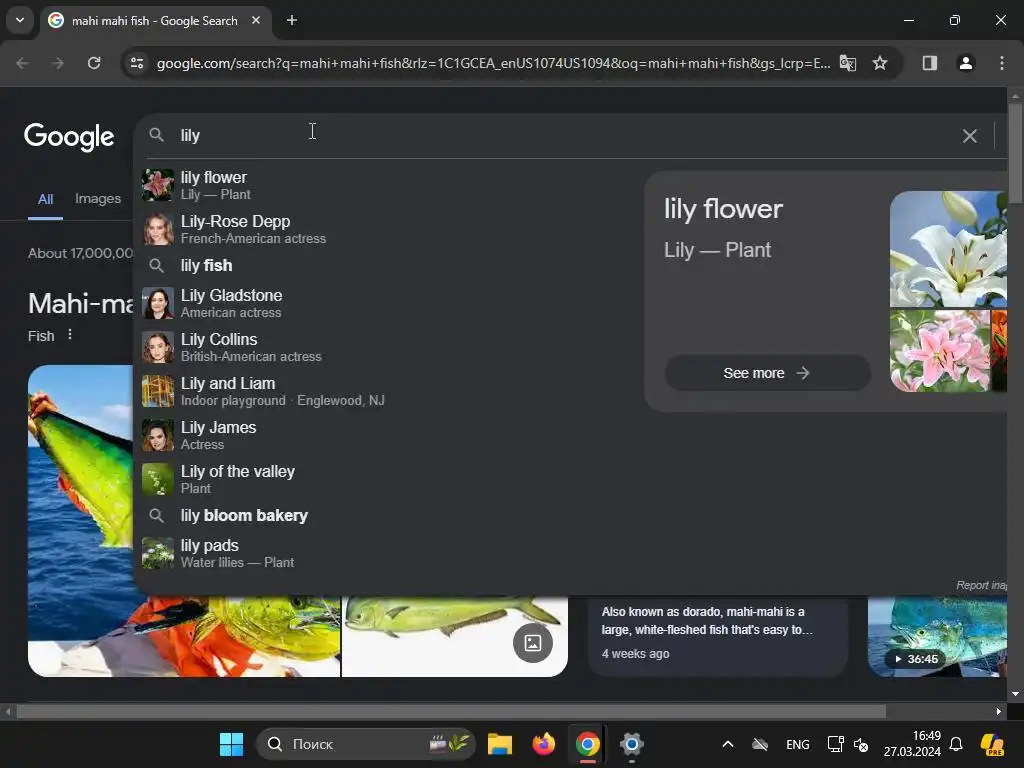Click the image search icon on the fish picture
Viewport: 1024px width, 768px height.
pos(533,643)
